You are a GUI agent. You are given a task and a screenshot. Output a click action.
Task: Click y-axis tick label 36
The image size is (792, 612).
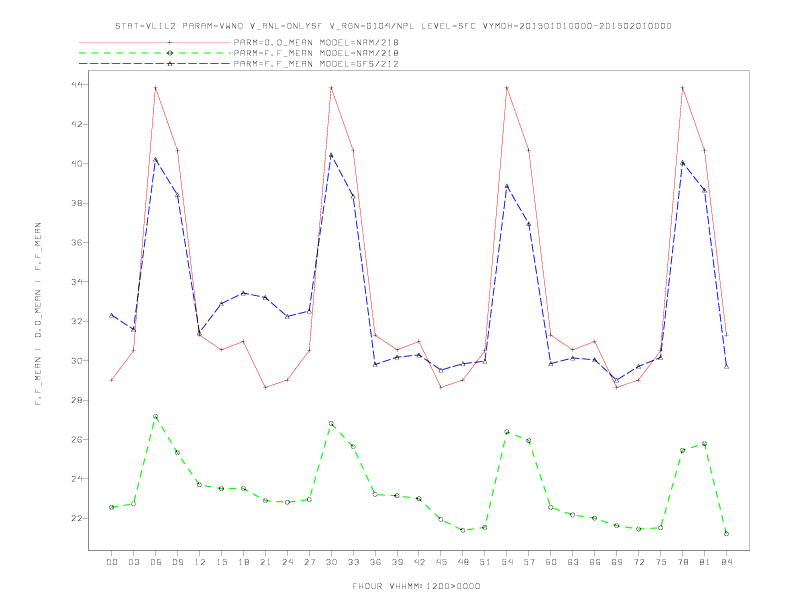[x=76, y=242]
